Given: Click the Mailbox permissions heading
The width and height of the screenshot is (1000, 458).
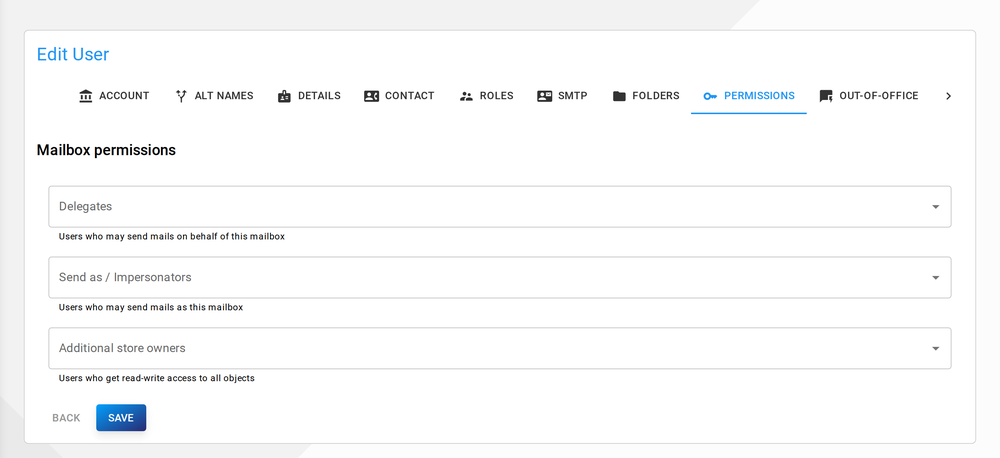Looking at the screenshot, I should (106, 151).
